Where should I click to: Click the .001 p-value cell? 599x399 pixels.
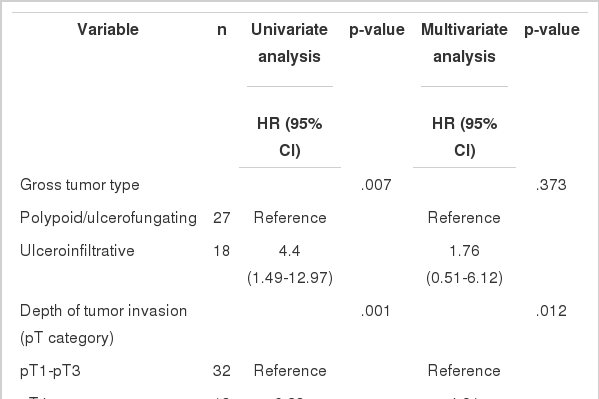pos(376,311)
